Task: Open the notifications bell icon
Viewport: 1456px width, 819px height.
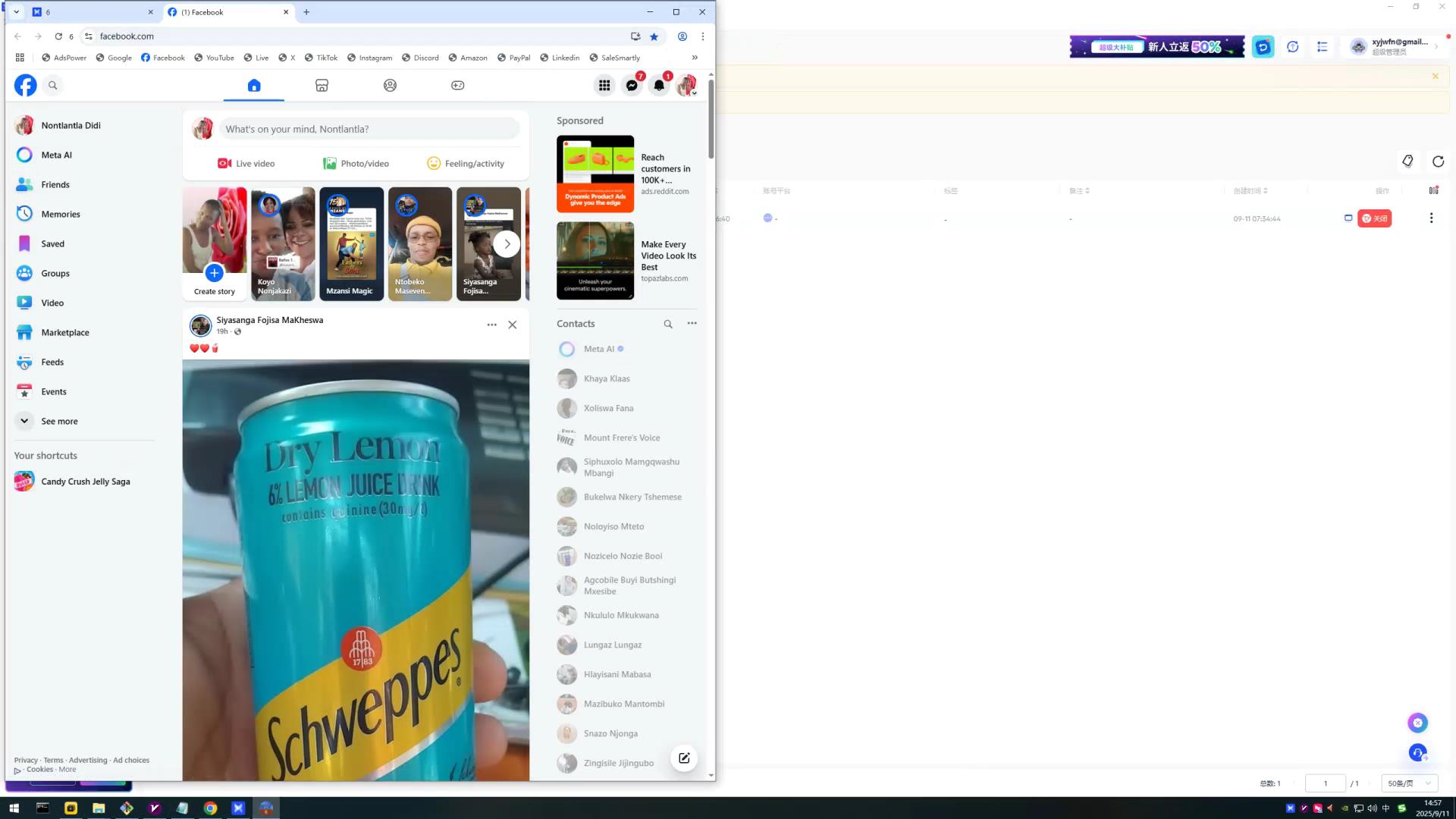Action: click(x=659, y=86)
